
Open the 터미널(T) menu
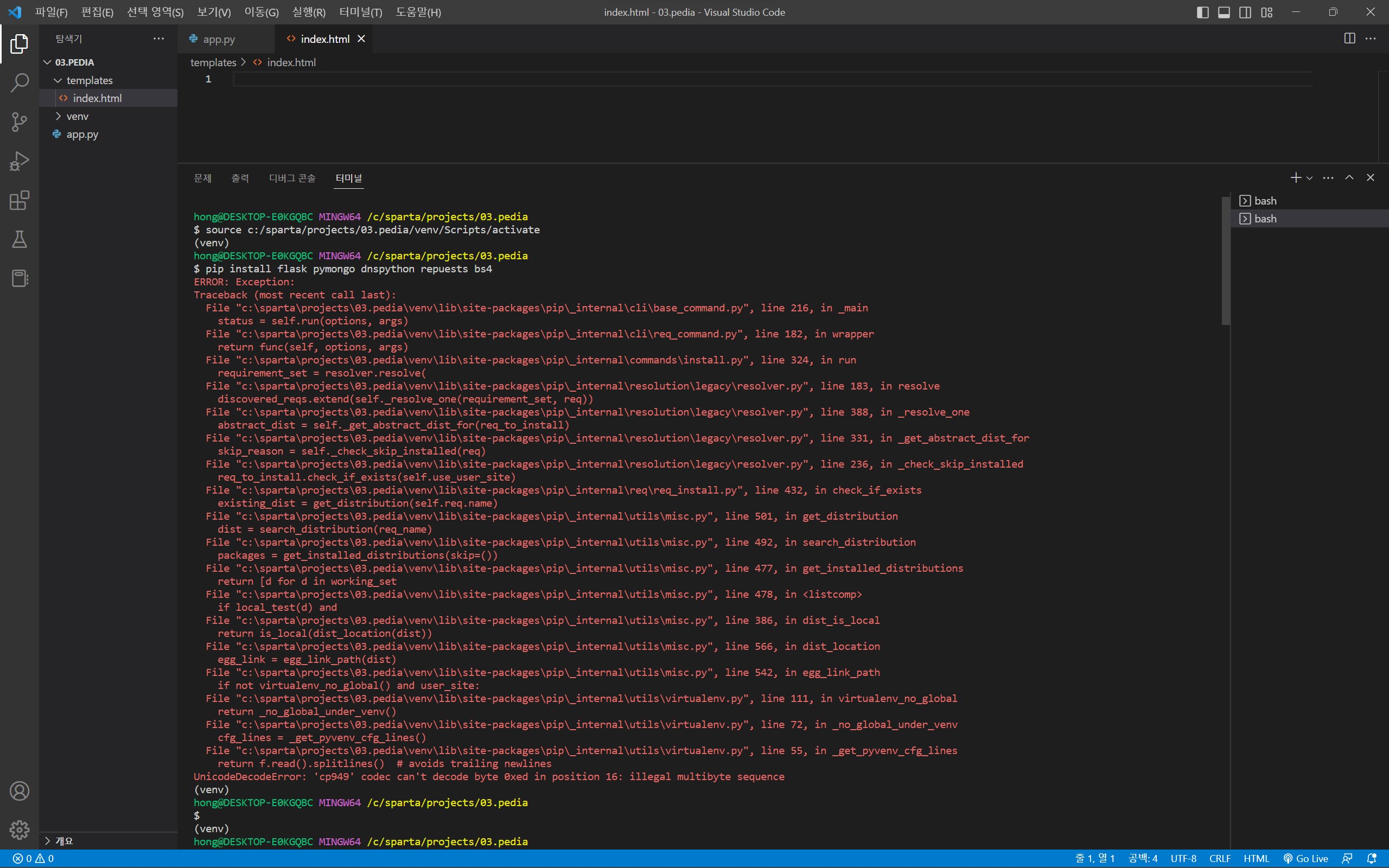(360, 12)
